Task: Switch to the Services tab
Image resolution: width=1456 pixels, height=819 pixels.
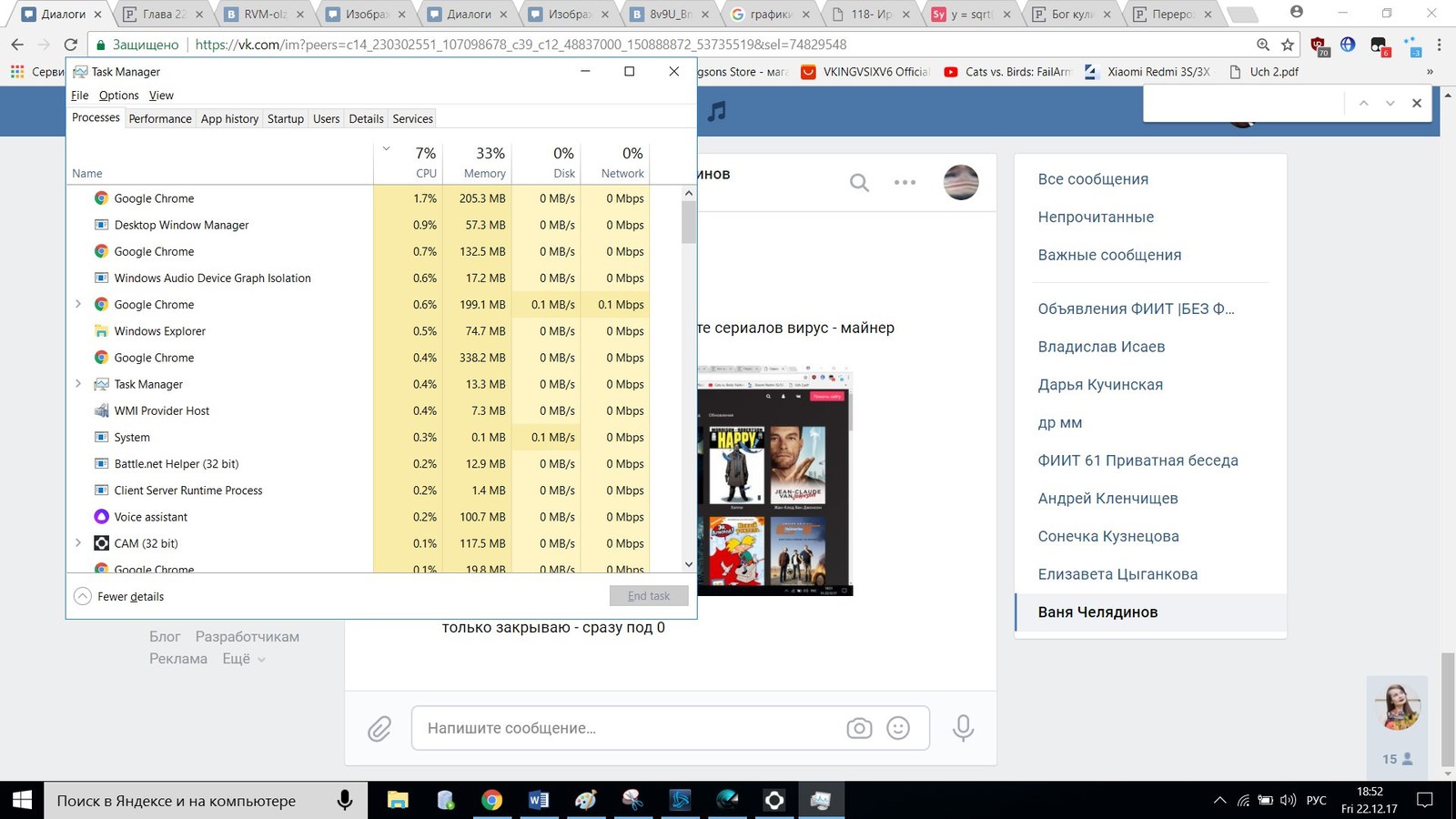Action: [412, 119]
